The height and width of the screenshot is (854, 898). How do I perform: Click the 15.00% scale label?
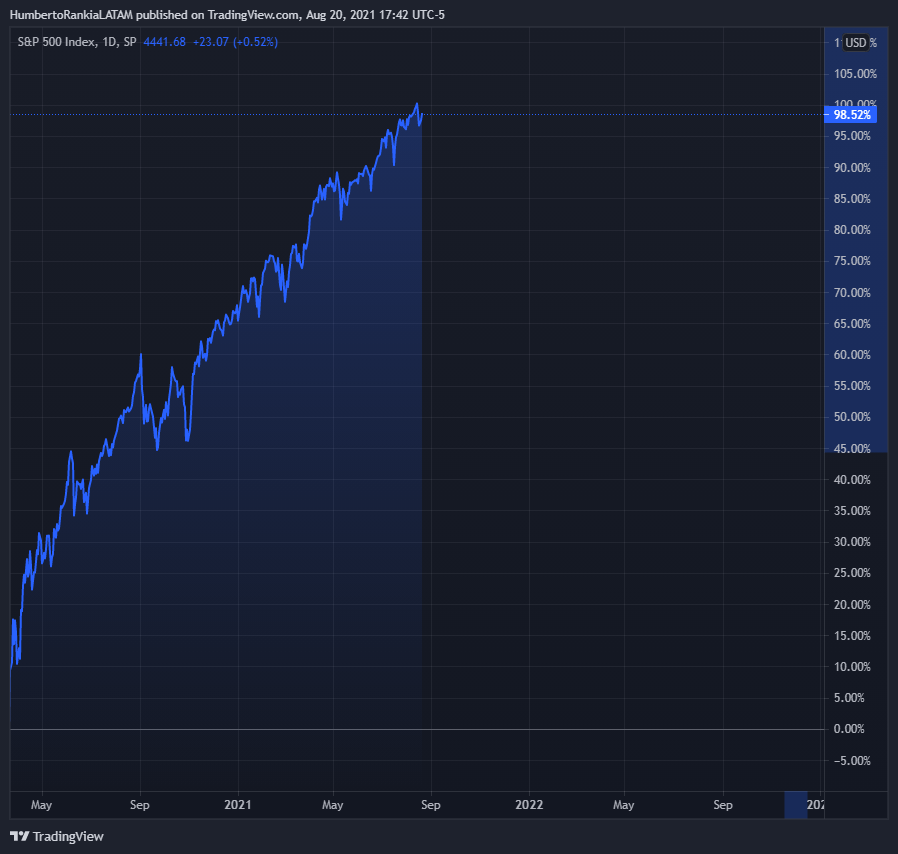coord(852,635)
